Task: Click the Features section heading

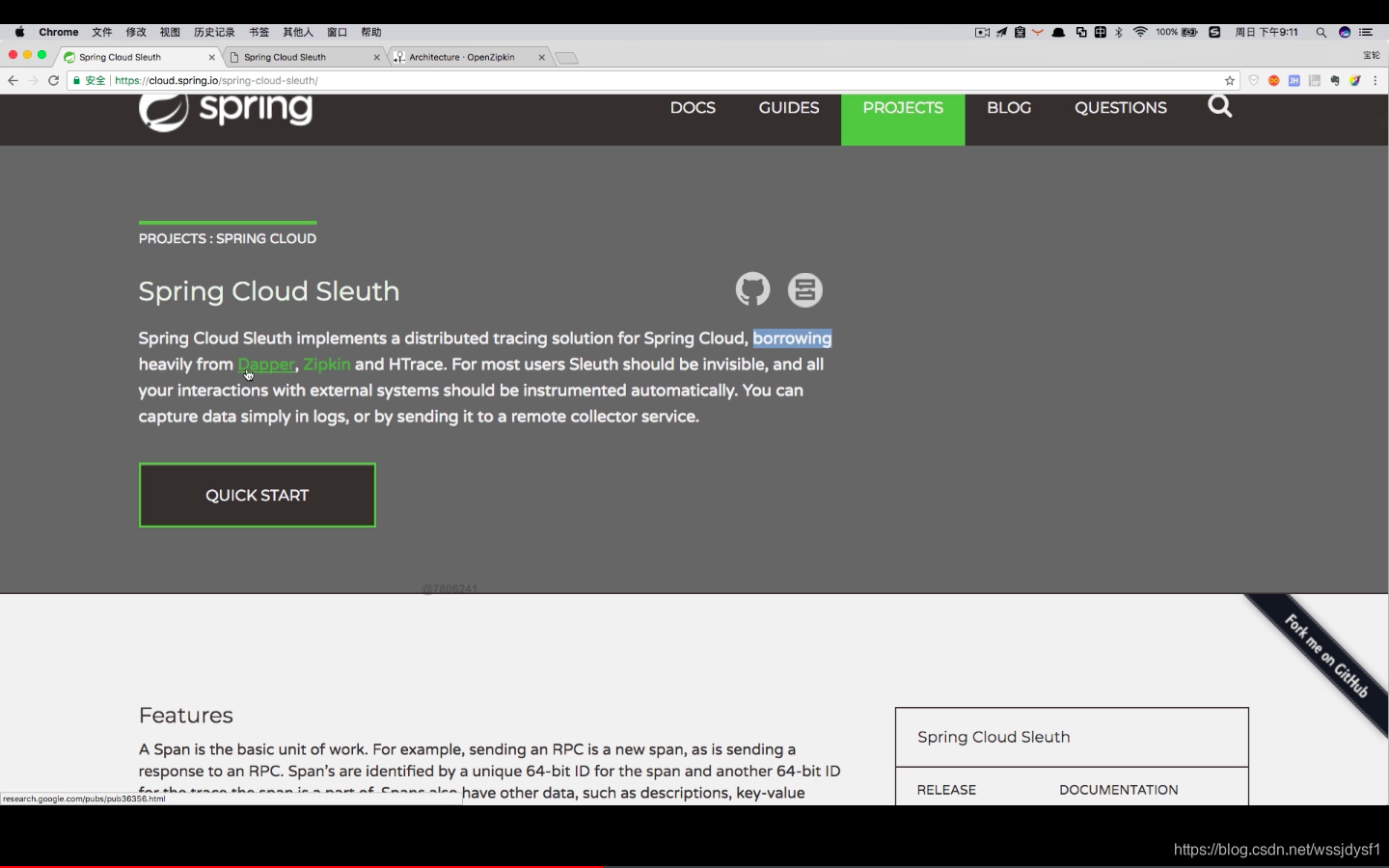Action: coord(186,716)
